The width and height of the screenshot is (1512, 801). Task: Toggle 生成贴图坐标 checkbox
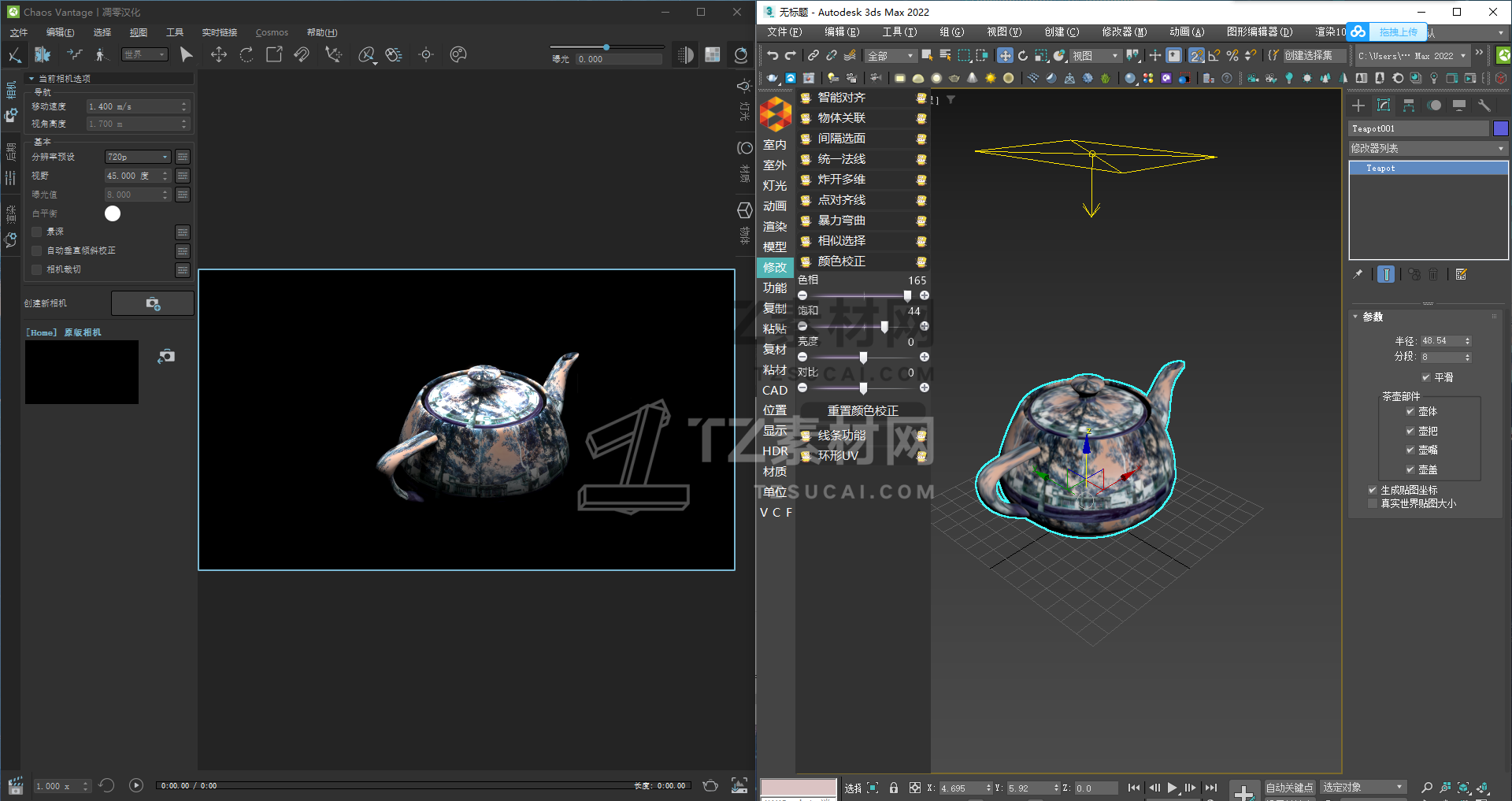(x=1373, y=490)
